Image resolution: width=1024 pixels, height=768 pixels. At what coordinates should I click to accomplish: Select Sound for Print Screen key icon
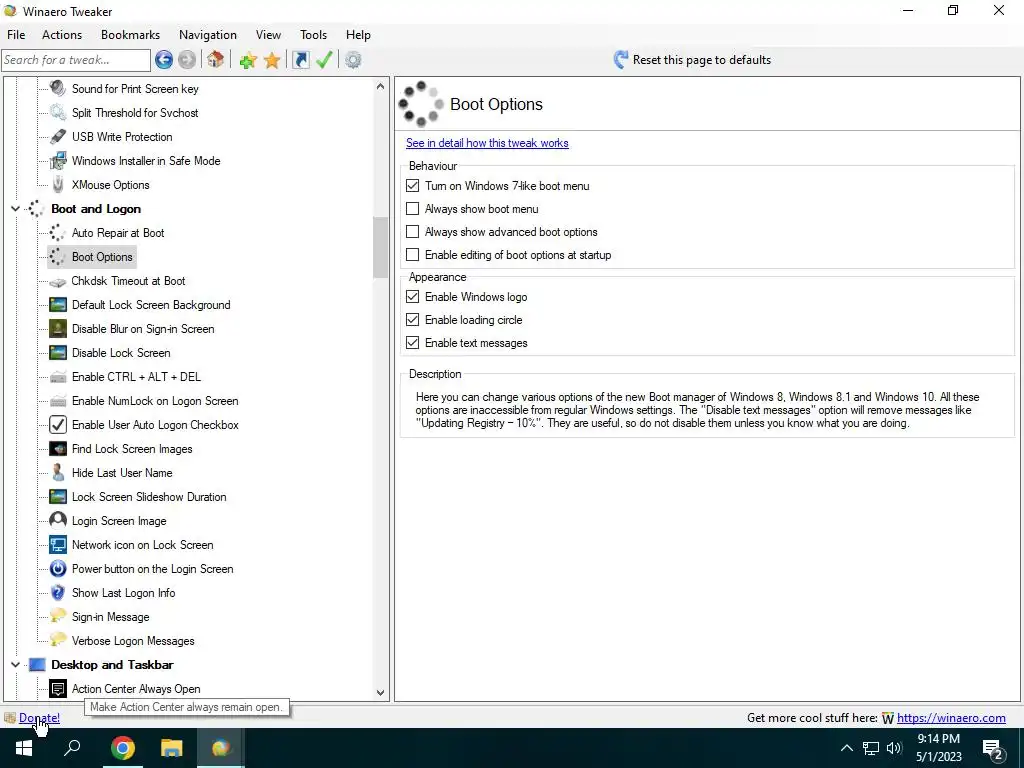coord(58,88)
